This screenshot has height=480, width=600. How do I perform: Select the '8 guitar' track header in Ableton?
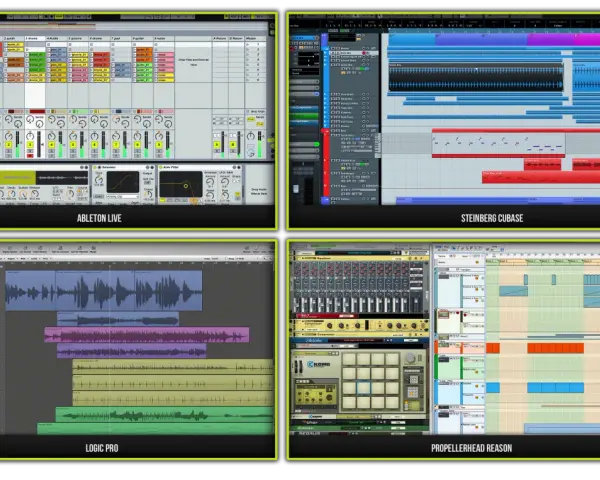pos(142,39)
